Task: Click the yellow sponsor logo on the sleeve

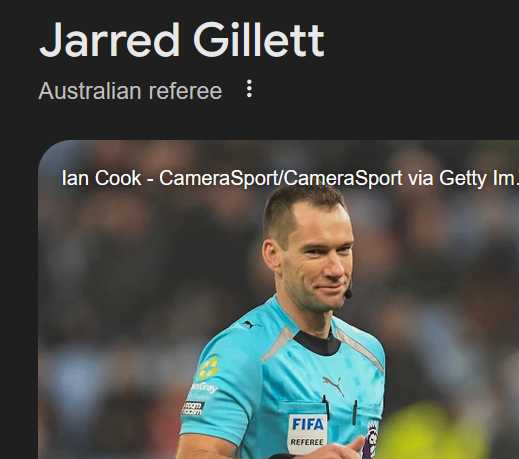Action: click(x=209, y=368)
